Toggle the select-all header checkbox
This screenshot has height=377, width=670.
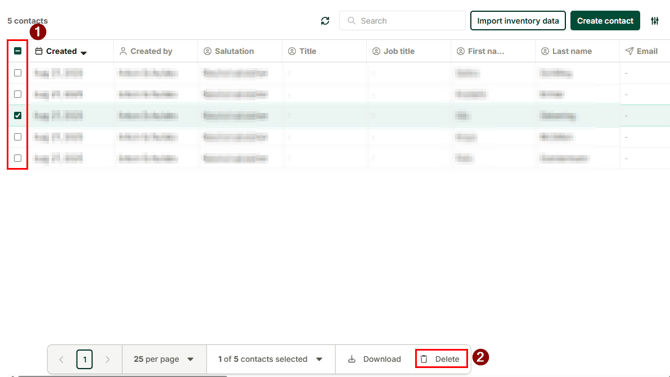coord(18,51)
